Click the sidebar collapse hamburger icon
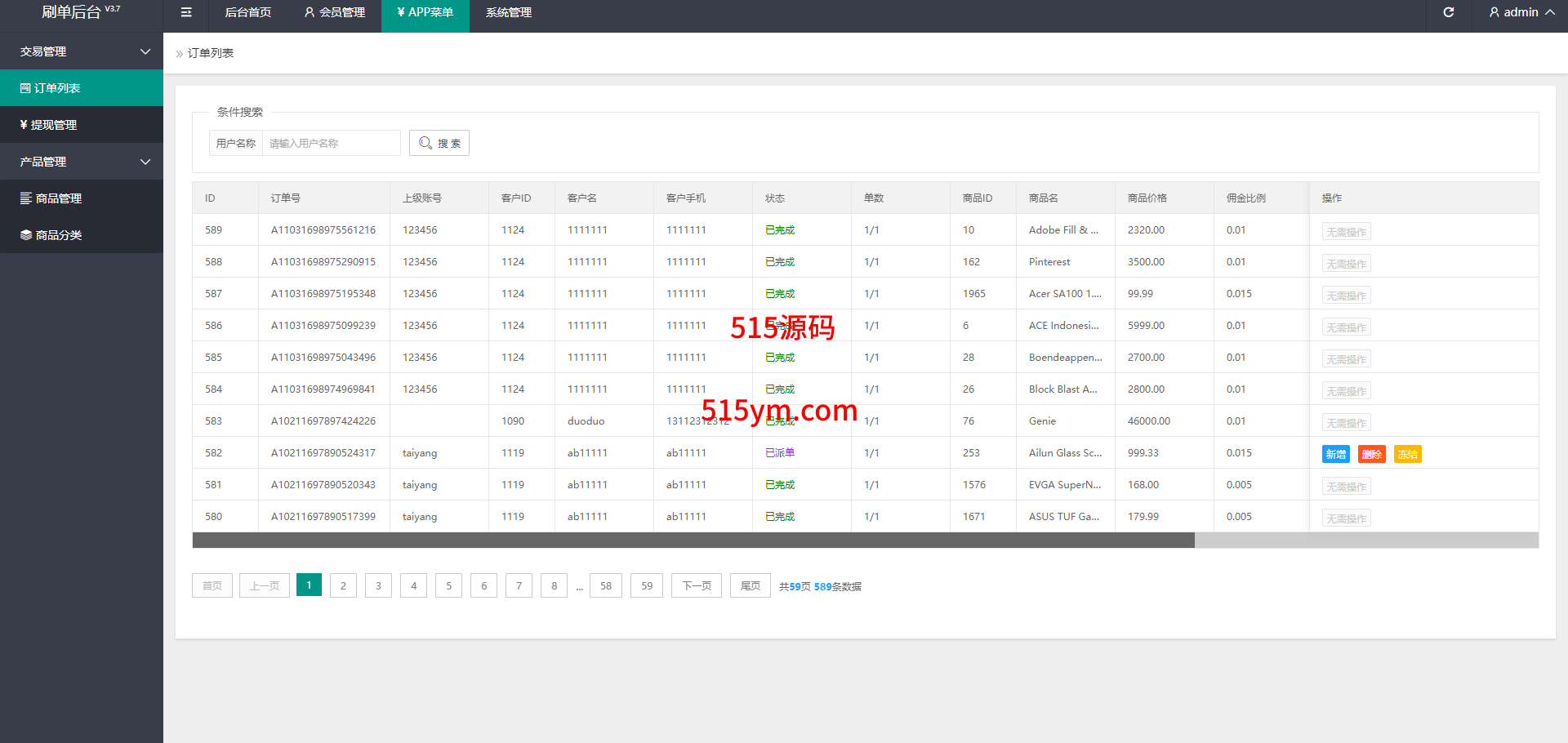Viewport: 1568px width, 743px height. point(186,12)
